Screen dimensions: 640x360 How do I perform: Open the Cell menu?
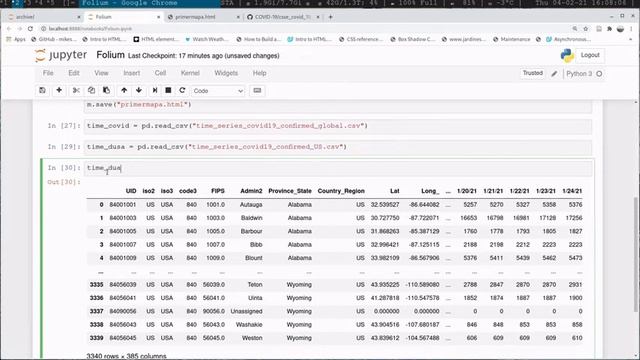point(160,73)
